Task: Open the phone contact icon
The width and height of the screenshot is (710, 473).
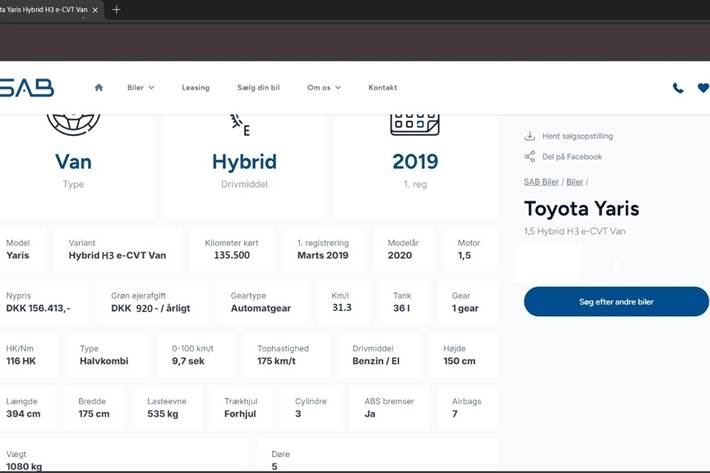Action: (678, 88)
